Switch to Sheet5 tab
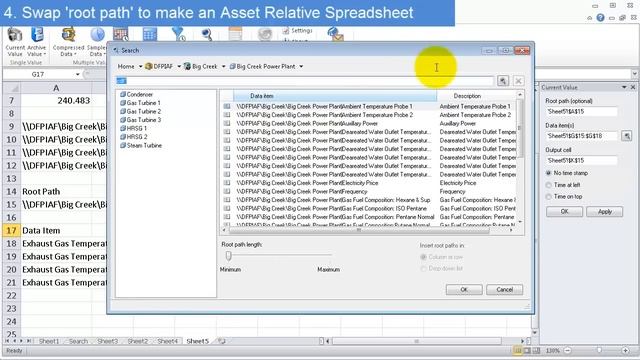 click(x=198, y=341)
